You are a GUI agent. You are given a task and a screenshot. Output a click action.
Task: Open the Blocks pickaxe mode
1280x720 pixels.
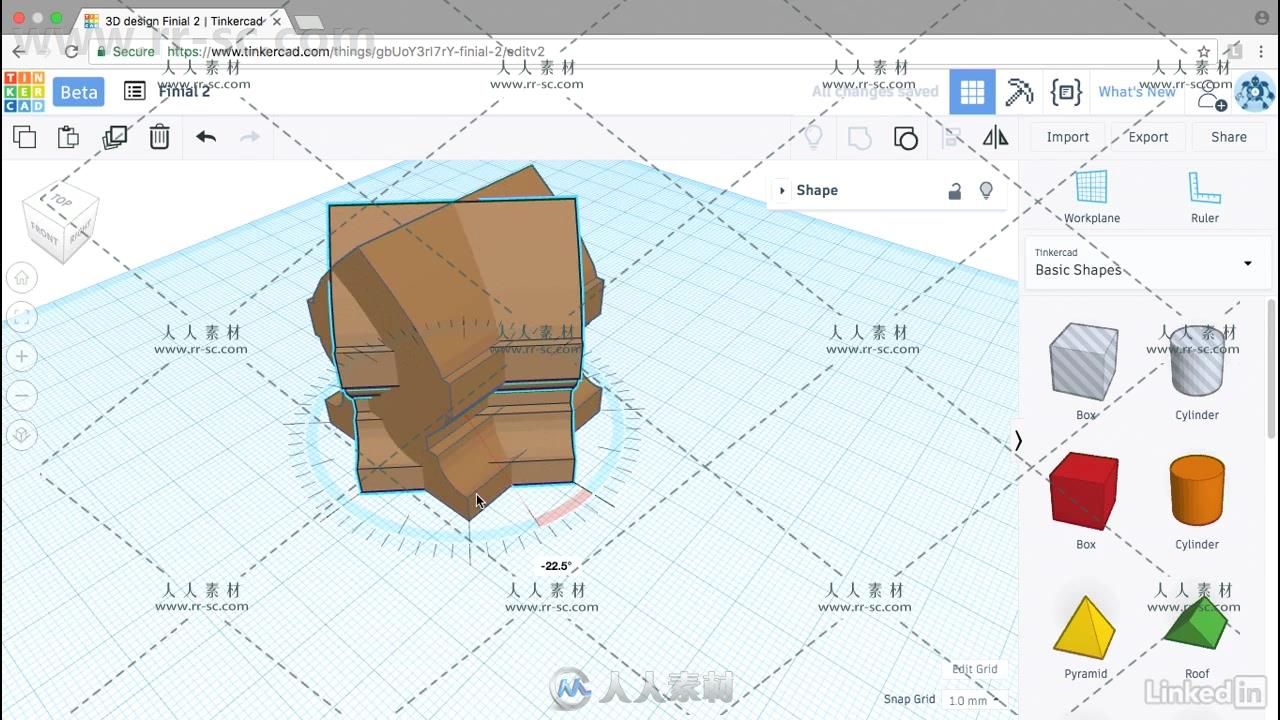pos(1019,92)
